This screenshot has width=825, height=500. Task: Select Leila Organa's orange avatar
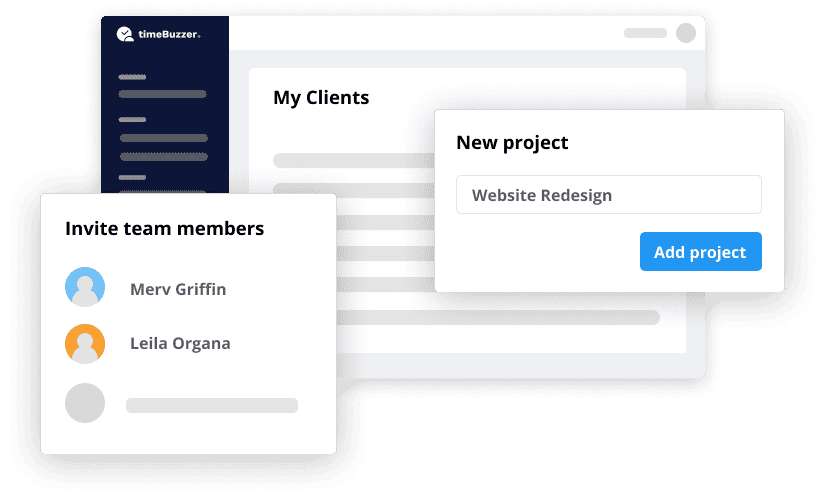point(85,344)
